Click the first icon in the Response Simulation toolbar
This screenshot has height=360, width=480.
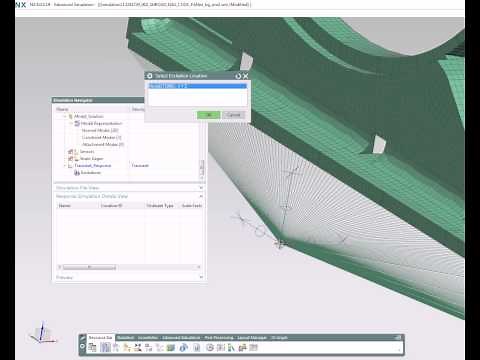tap(92, 348)
